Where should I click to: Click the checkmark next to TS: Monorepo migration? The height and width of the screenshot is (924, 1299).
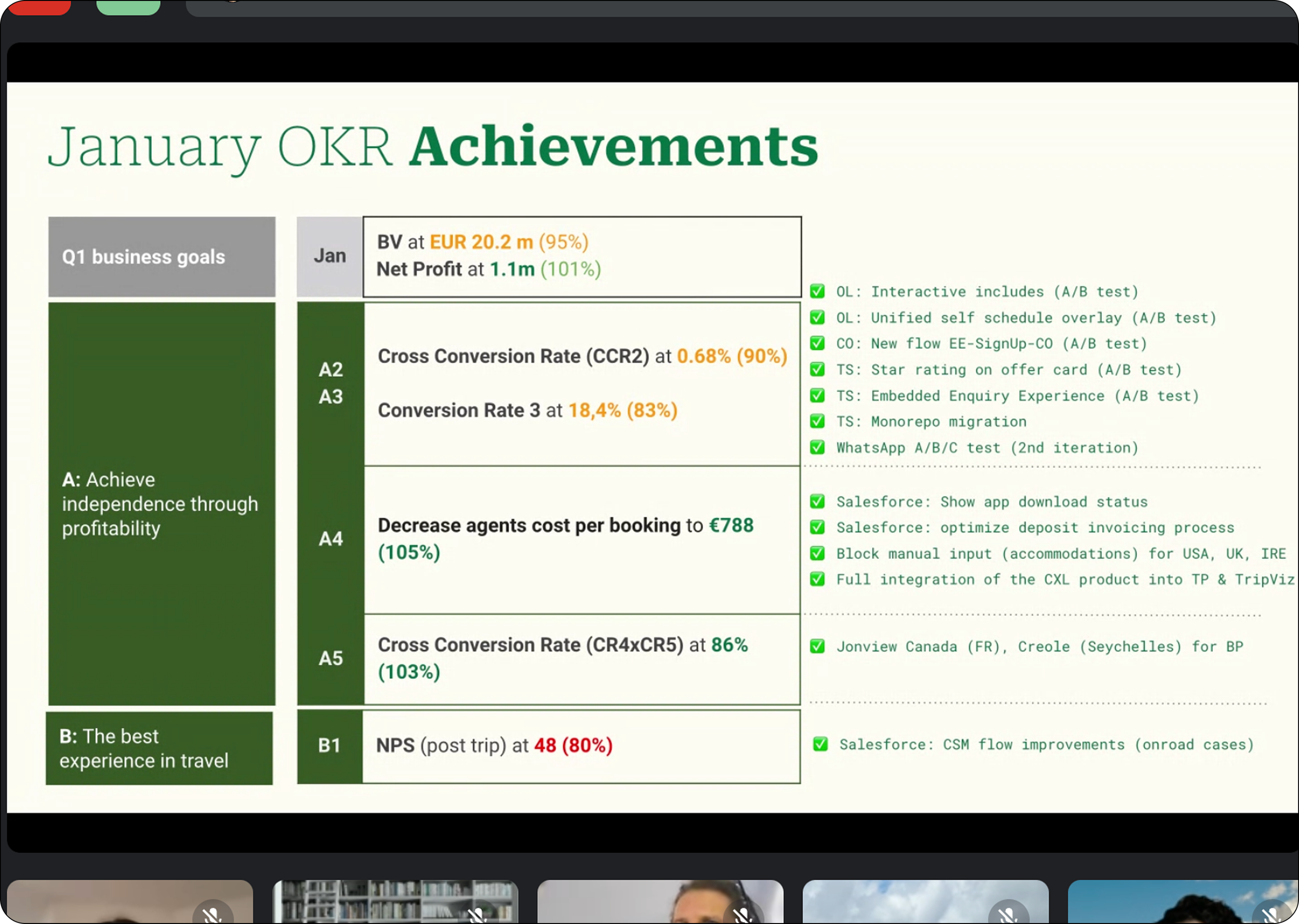pyautogui.click(x=817, y=421)
